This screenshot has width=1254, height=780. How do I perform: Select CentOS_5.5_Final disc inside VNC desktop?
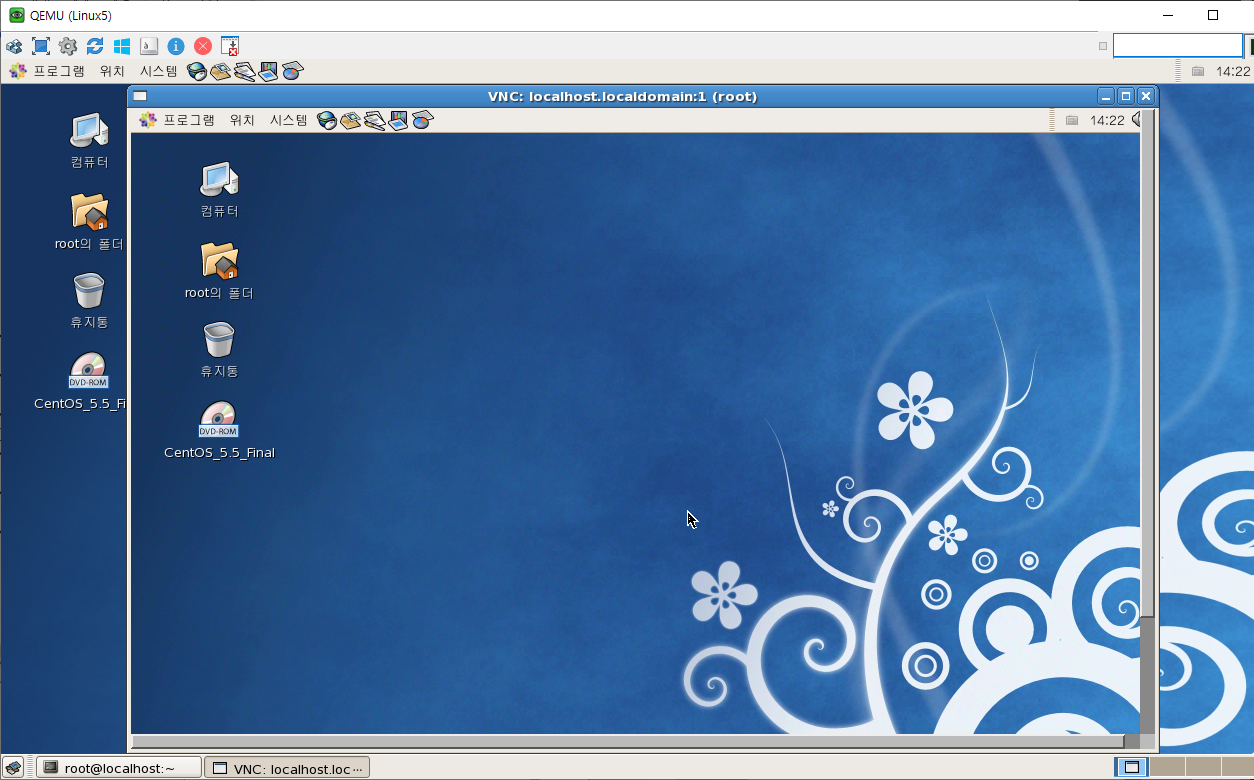(x=219, y=431)
